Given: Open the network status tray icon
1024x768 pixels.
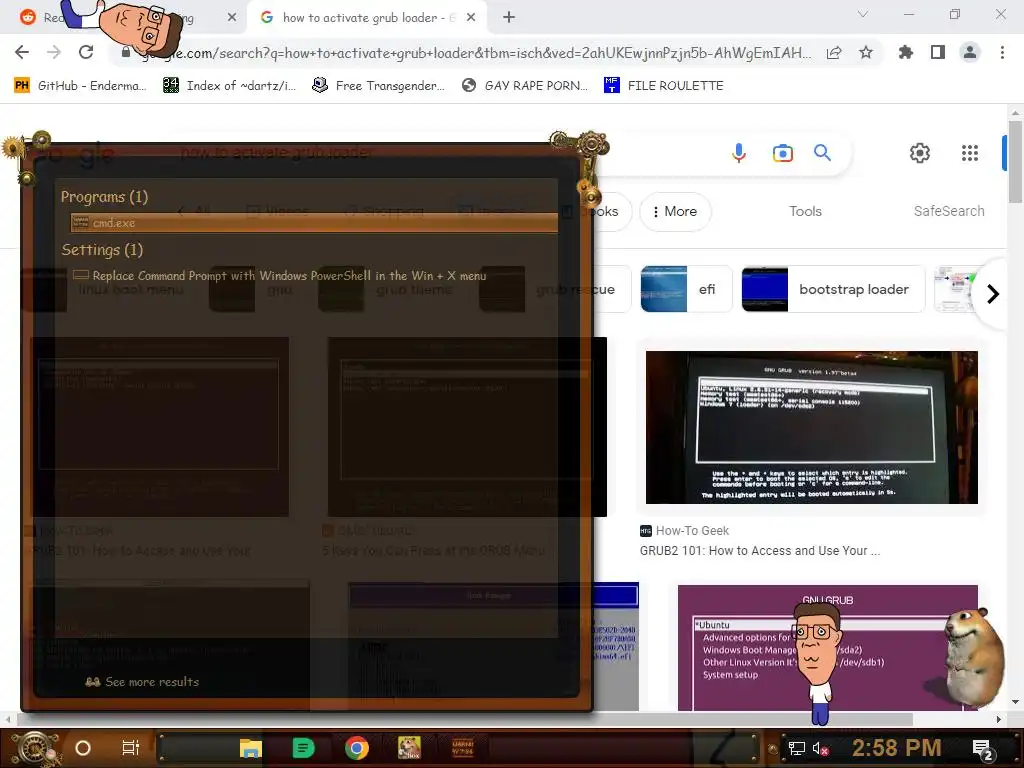Looking at the screenshot, I should (x=796, y=748).
